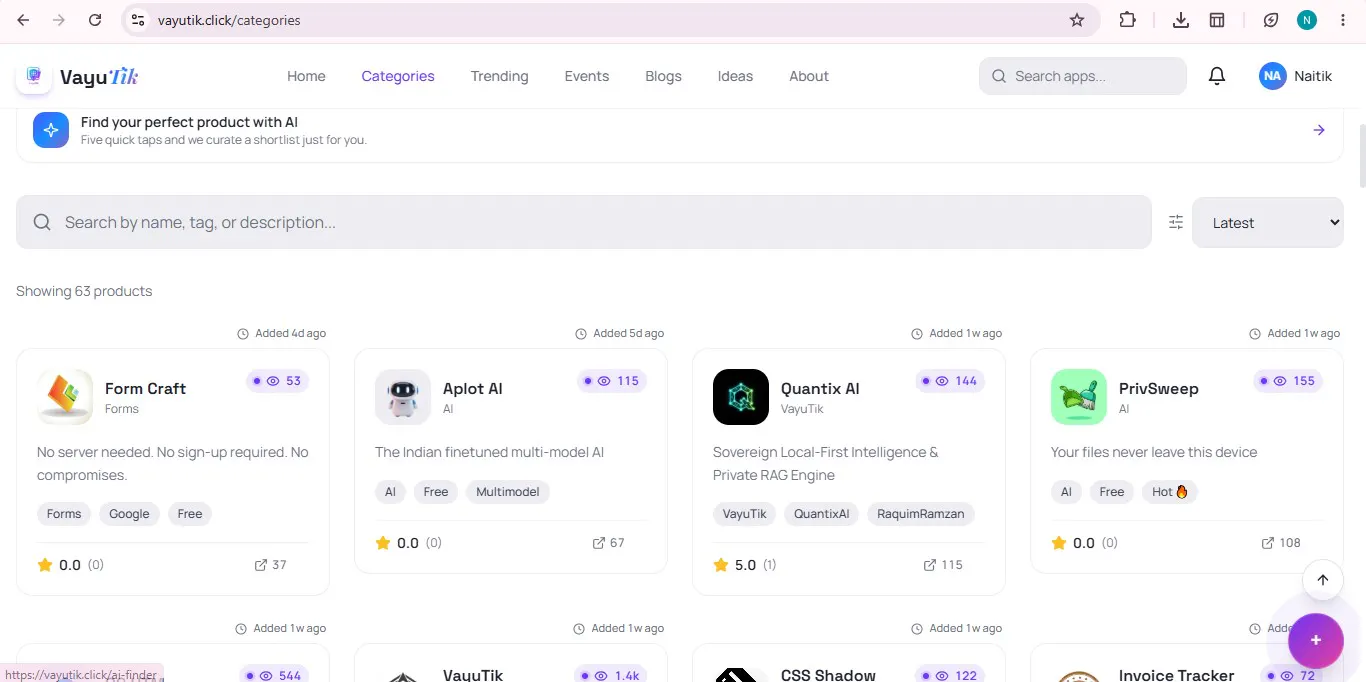
Task: Click PrivSweep rating star
Action: 1059,543
